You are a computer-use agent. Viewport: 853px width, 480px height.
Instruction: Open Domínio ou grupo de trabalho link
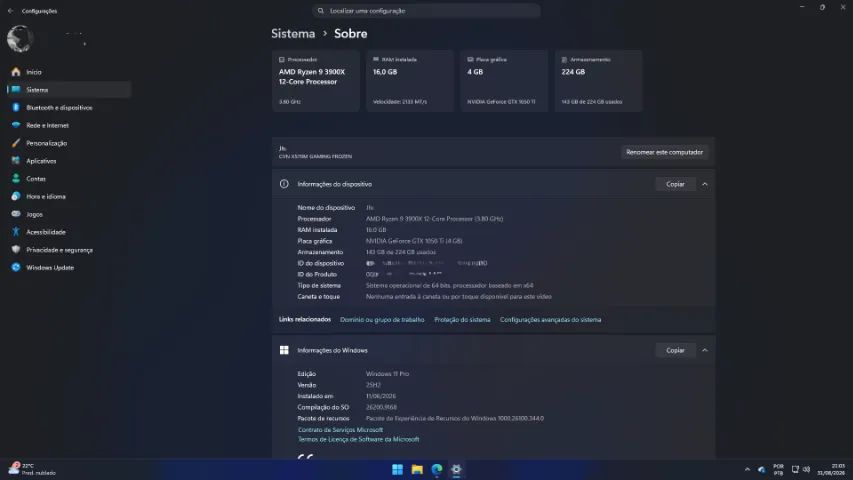coord(382,319)
